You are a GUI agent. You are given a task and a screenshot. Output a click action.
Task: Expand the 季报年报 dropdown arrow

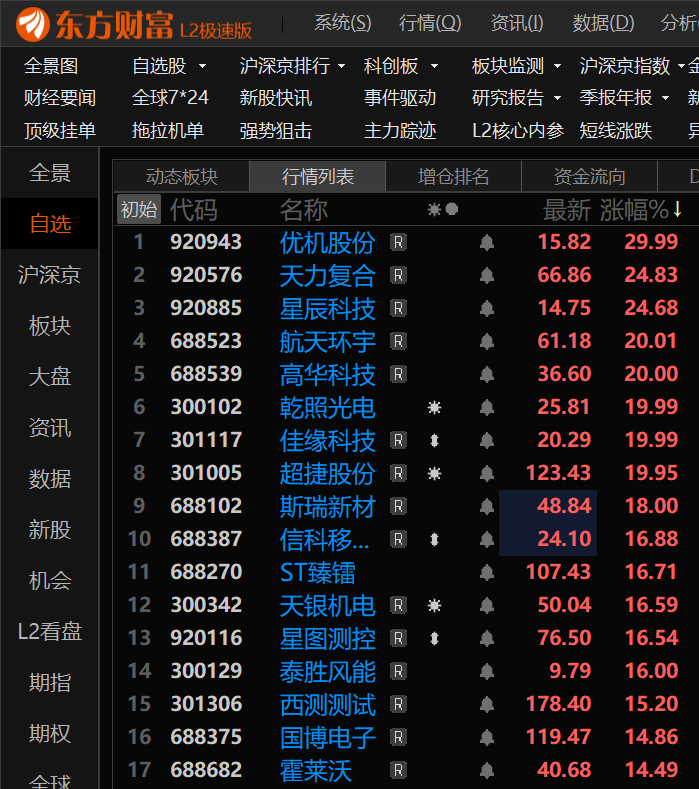[665, 98]
